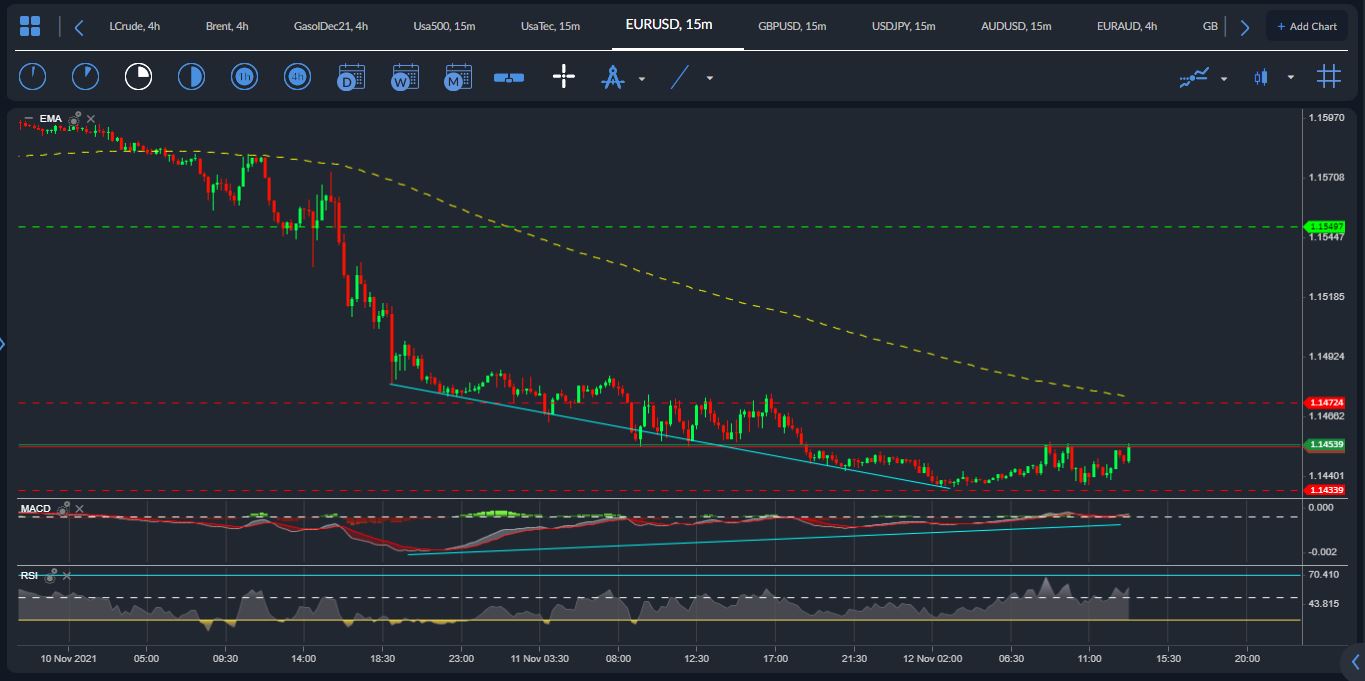Switch to the GBPUSD 15m tab

[x=792, y=27]
